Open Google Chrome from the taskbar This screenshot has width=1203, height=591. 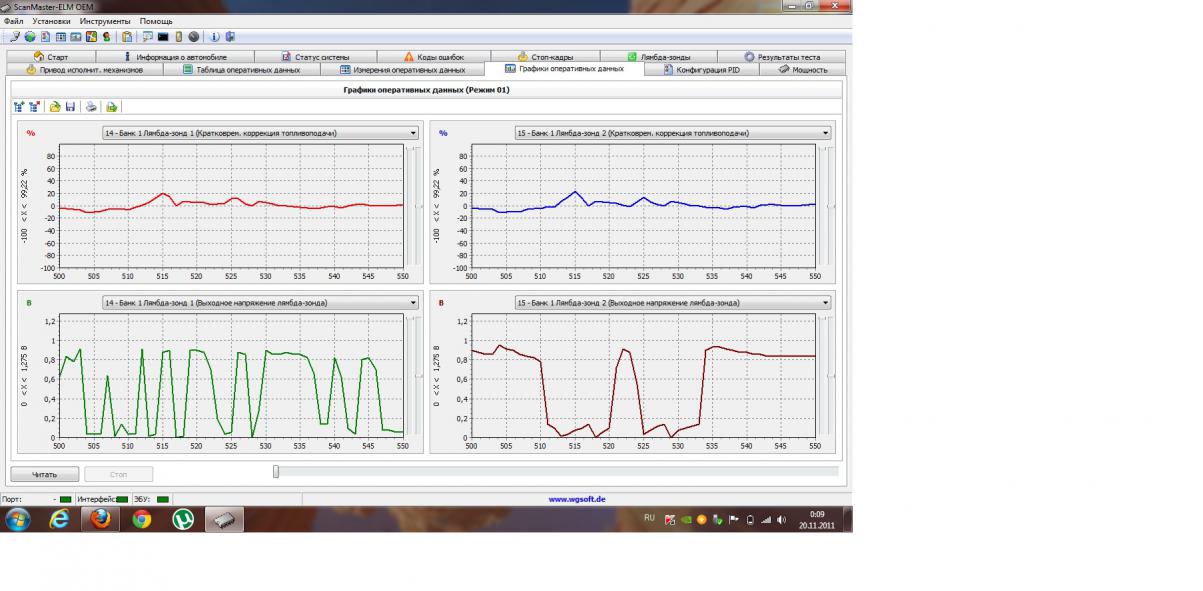(141, 519)
